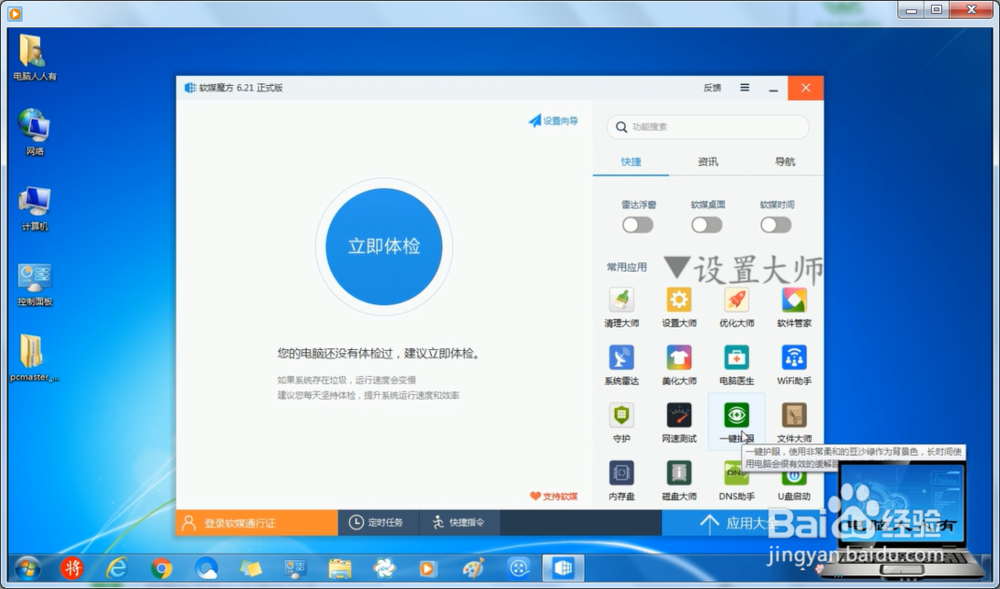Open 守护 guard tool
Viewport: 1000px width, 589px height.
click(x=621, y=423)
